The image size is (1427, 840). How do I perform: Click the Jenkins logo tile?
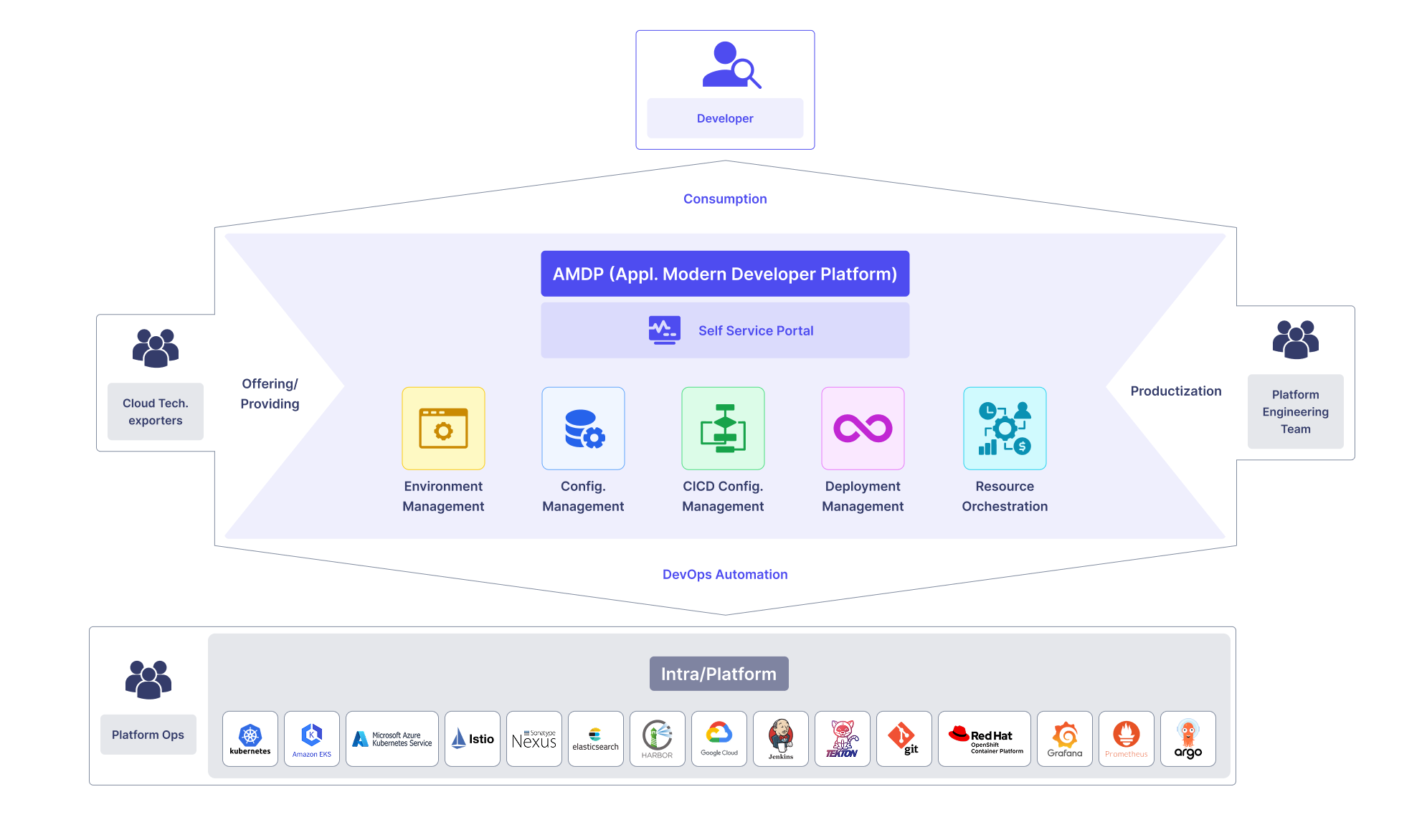pos(781,739)
